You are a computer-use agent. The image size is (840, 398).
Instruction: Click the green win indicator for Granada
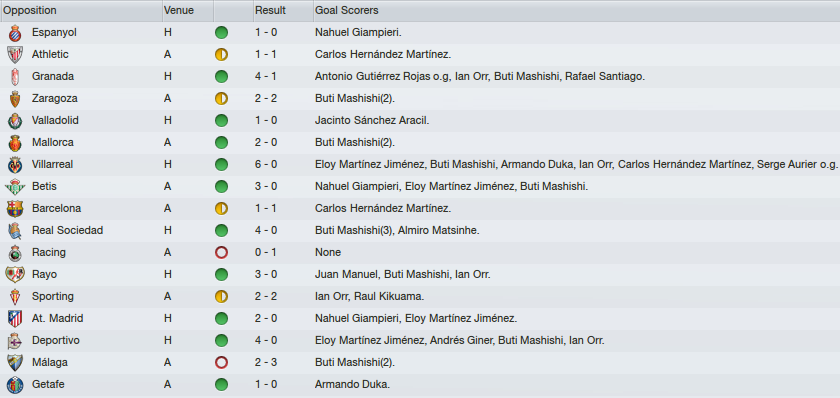pyautogui.click(x=221, y=77)
